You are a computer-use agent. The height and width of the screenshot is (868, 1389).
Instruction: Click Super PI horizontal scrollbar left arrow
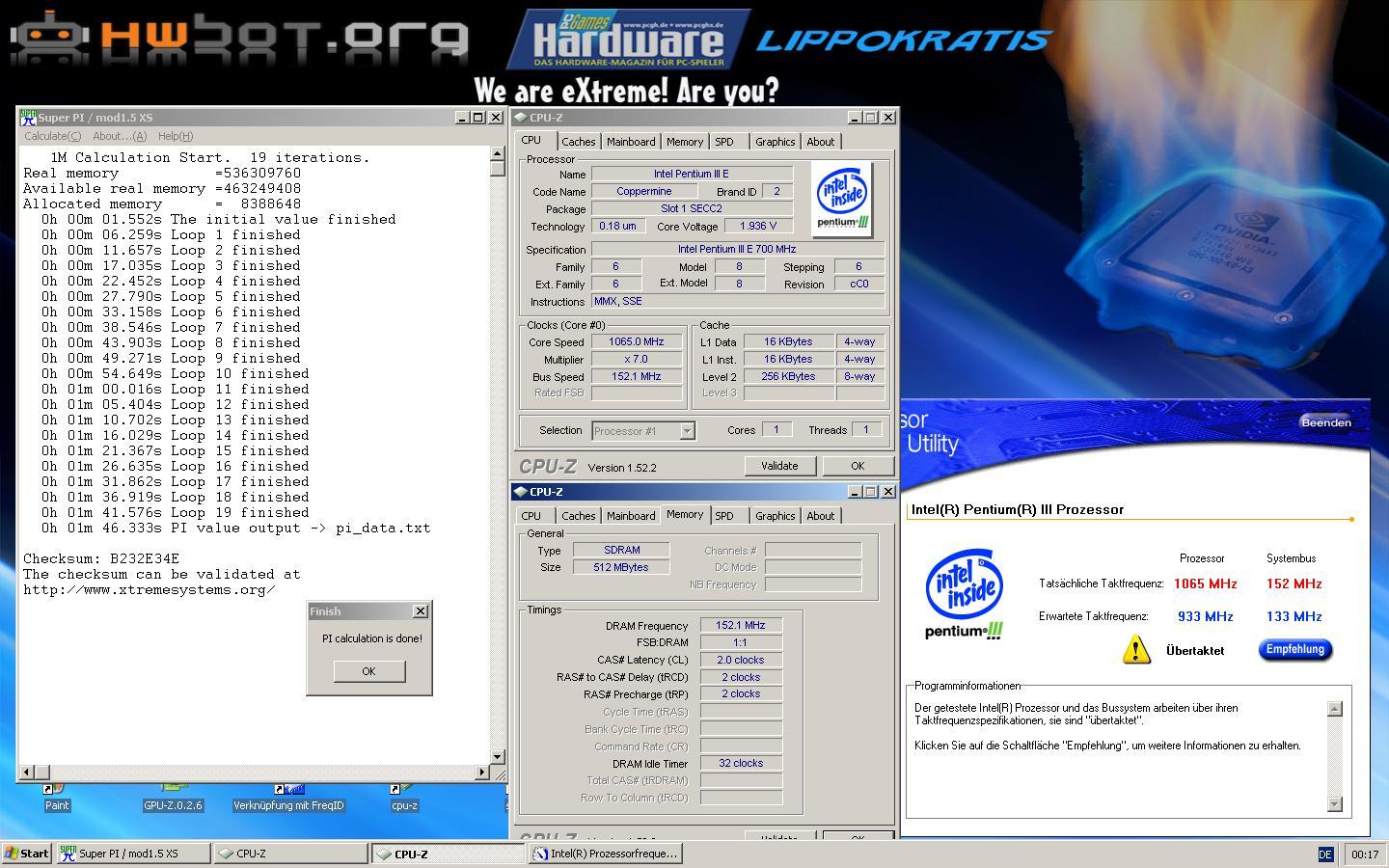point(26,772)
